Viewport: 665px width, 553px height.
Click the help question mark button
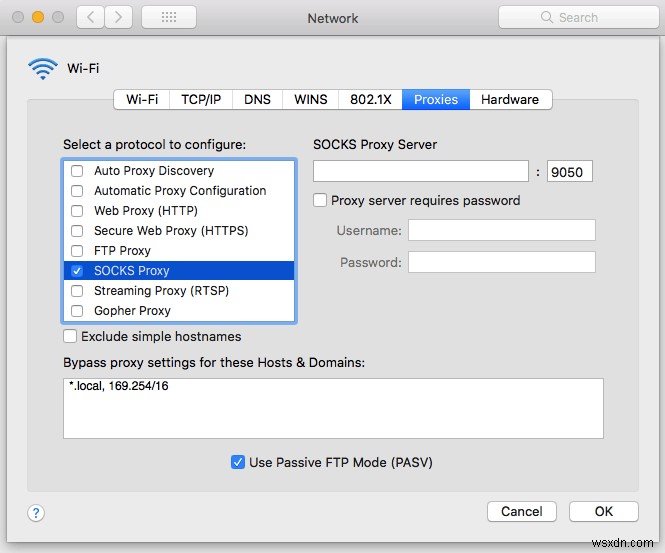[36, 513]
